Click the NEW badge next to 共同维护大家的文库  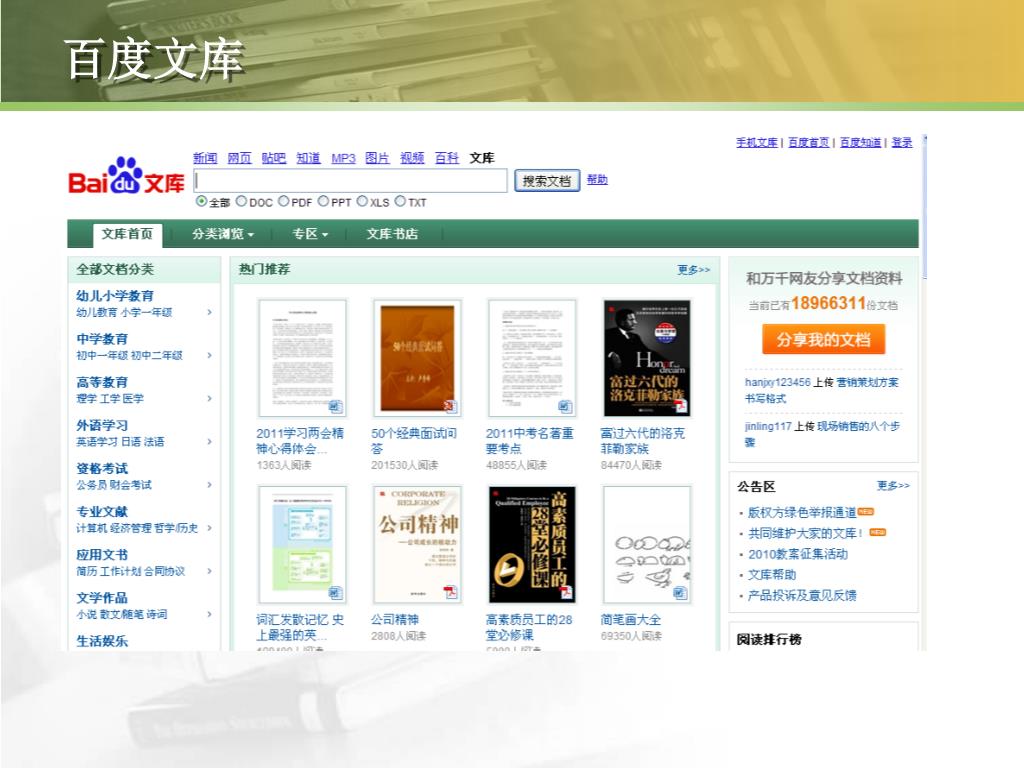point(878,532)
